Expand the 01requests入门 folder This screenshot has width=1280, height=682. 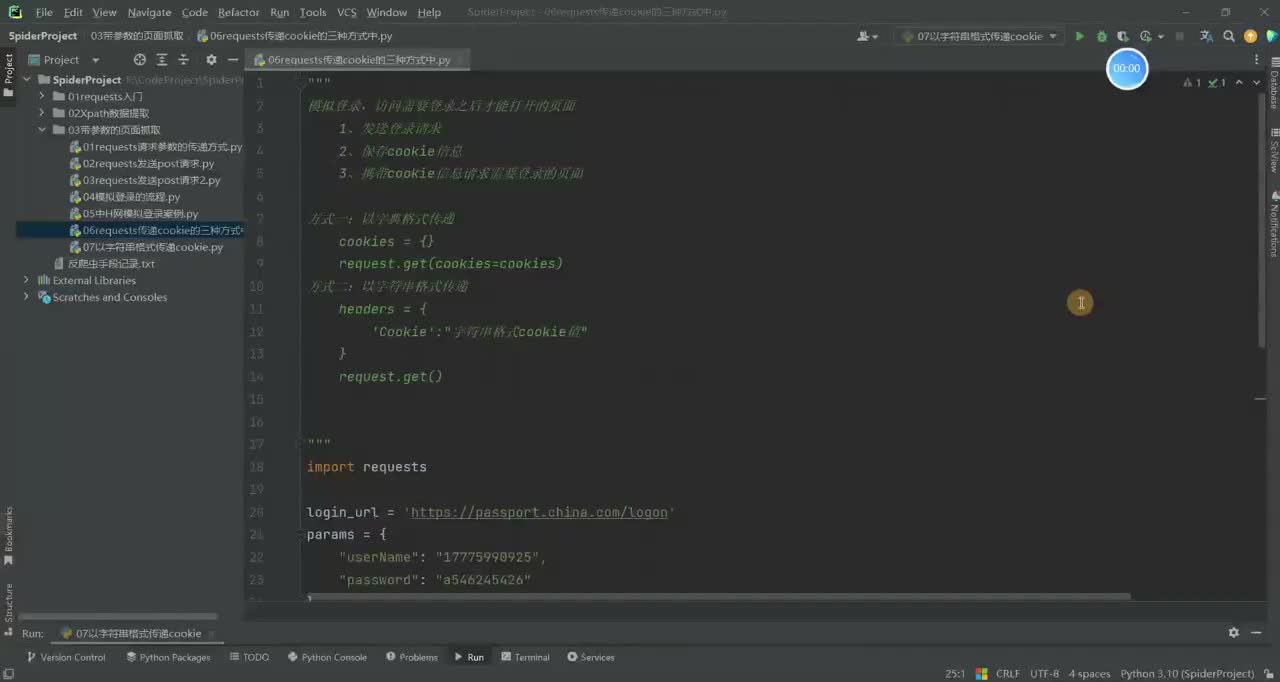[42, 96]
